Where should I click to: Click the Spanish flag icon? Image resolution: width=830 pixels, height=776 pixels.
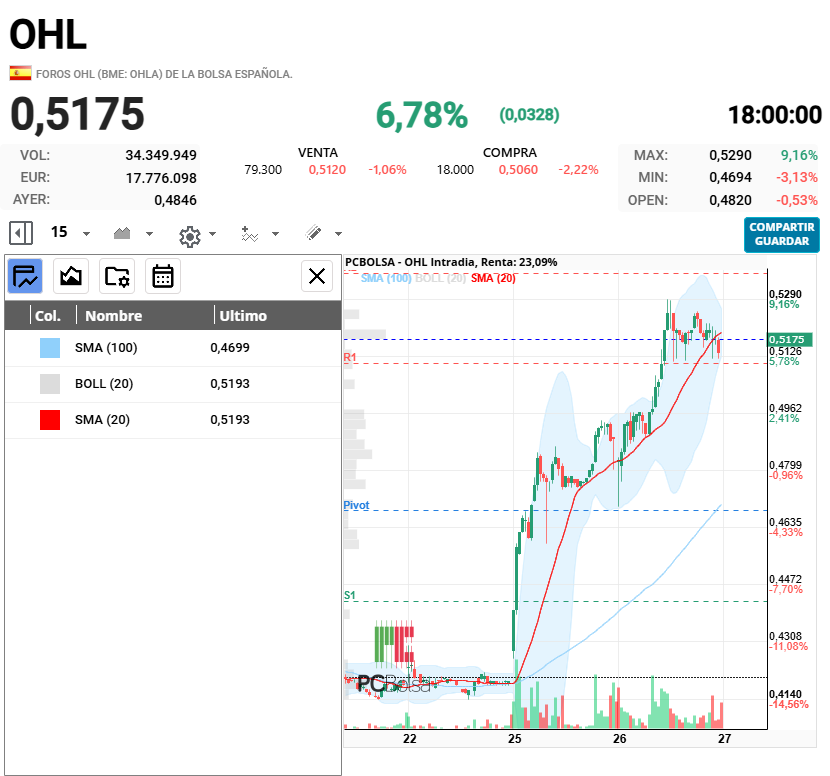pyautogui.click(x=20, y=73)
